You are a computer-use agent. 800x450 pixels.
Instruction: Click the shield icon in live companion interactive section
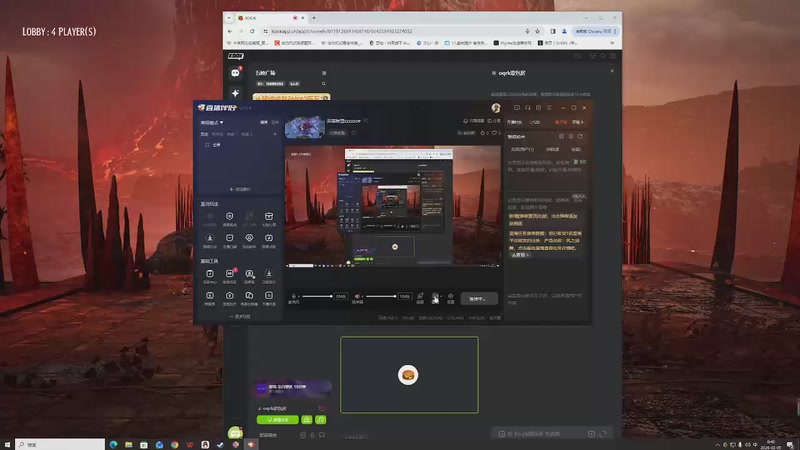pos(230,217)
